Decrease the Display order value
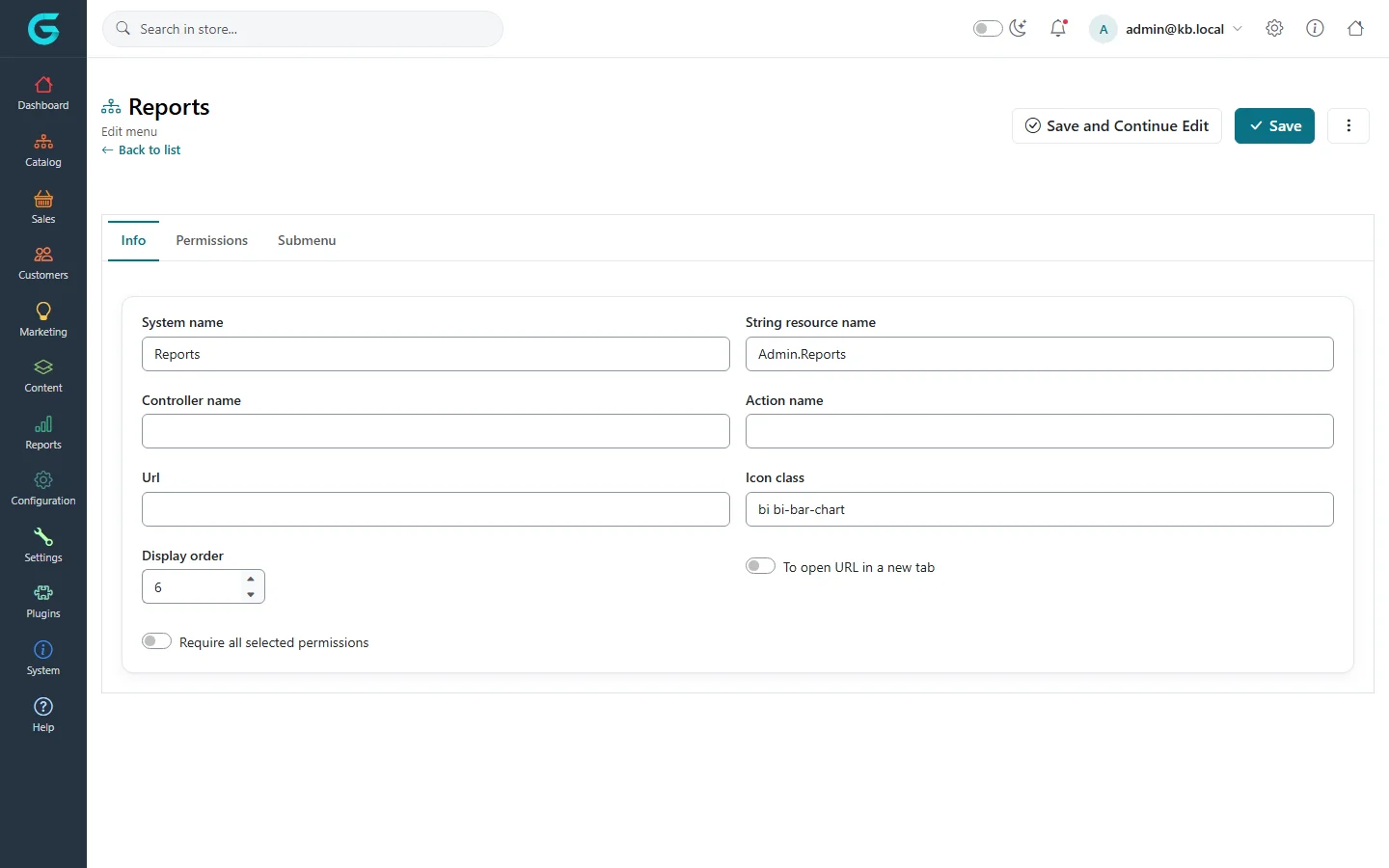This screenshot has width=1389, height=868. coord(251,594)
